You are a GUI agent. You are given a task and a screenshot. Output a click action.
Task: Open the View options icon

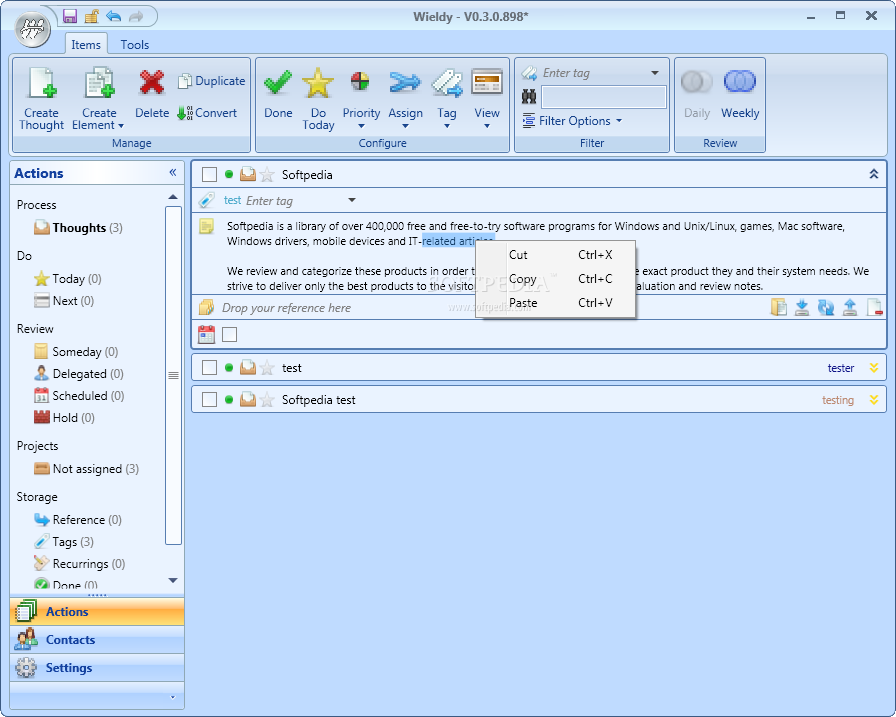point(487,82)
